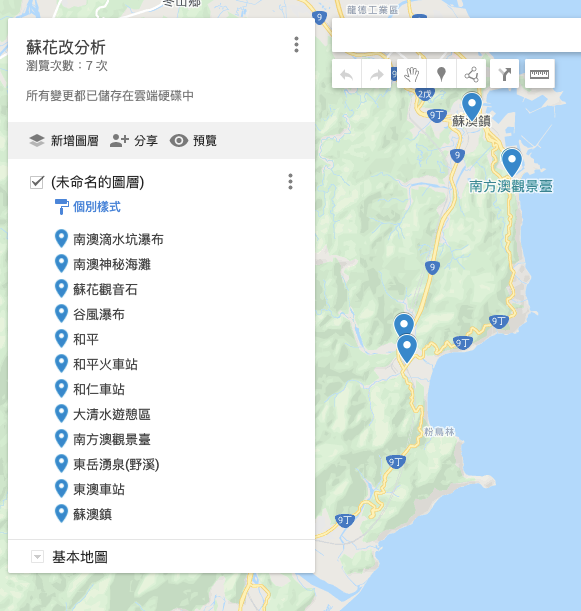Click the 新增圖層 layers icon
This screenshot has width=581, height=611.
(x=37, y=141)
